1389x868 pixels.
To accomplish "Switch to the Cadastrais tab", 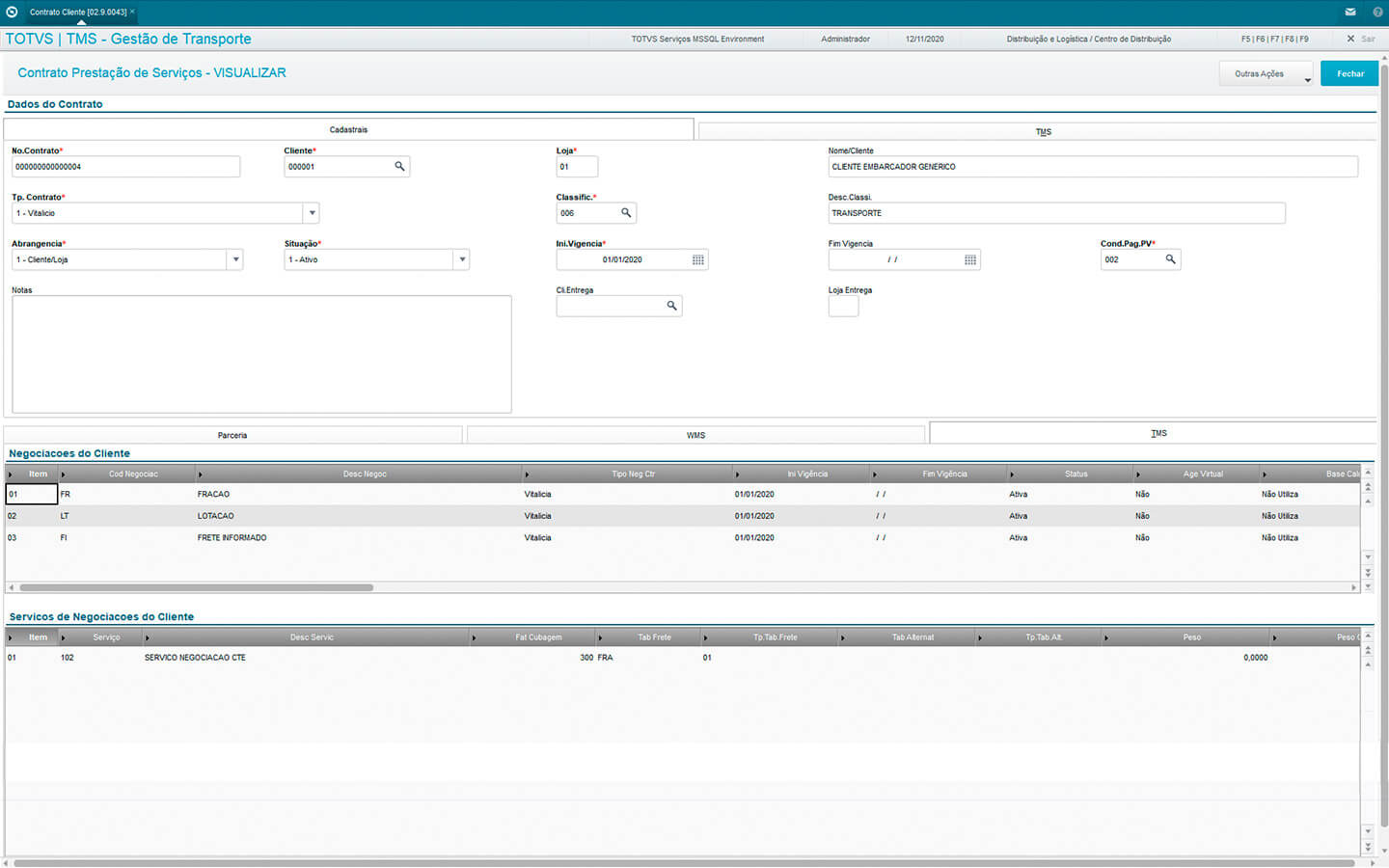I will (x=348, y=129).
